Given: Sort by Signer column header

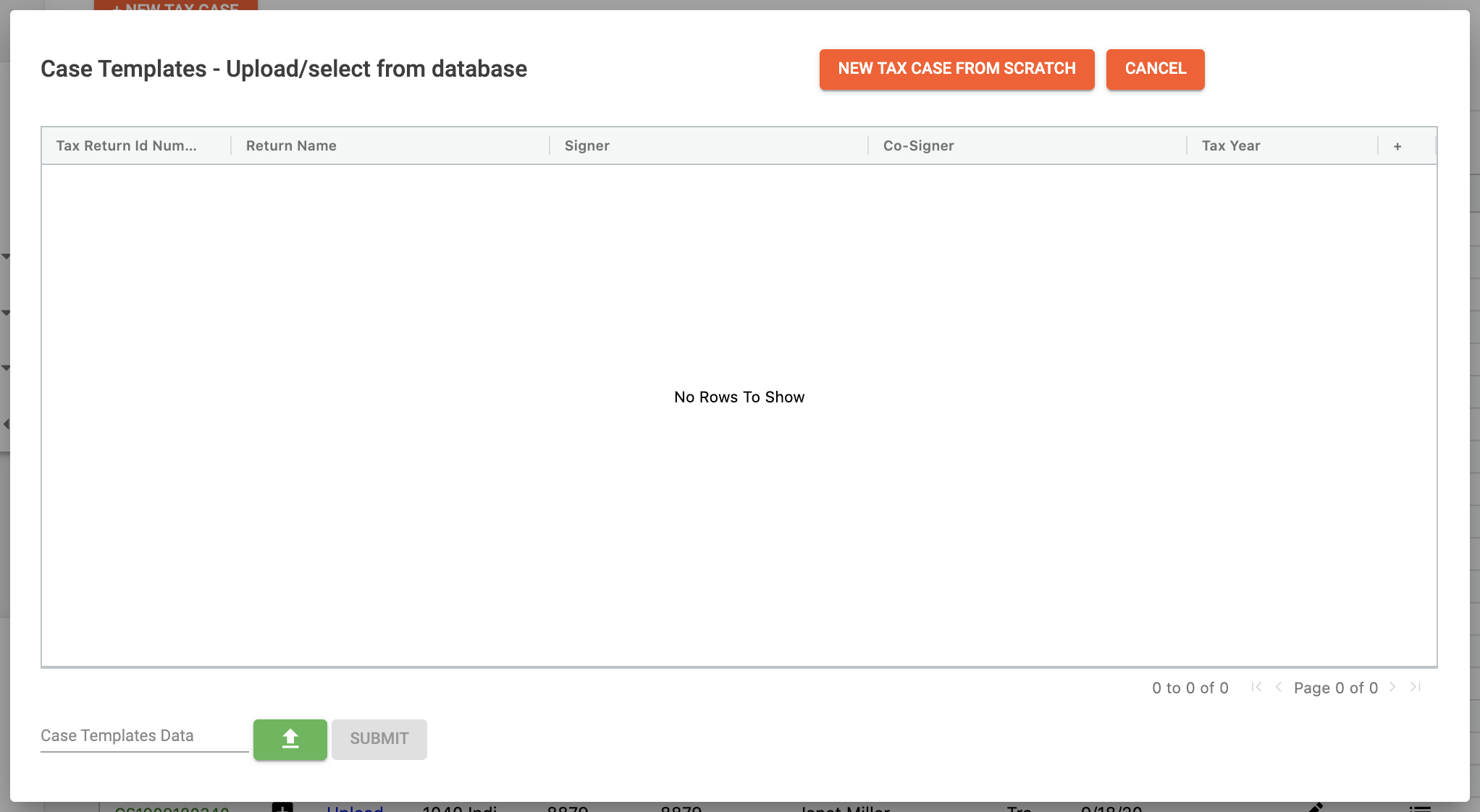Looking at the screenshot, I should tap(586, 145).
